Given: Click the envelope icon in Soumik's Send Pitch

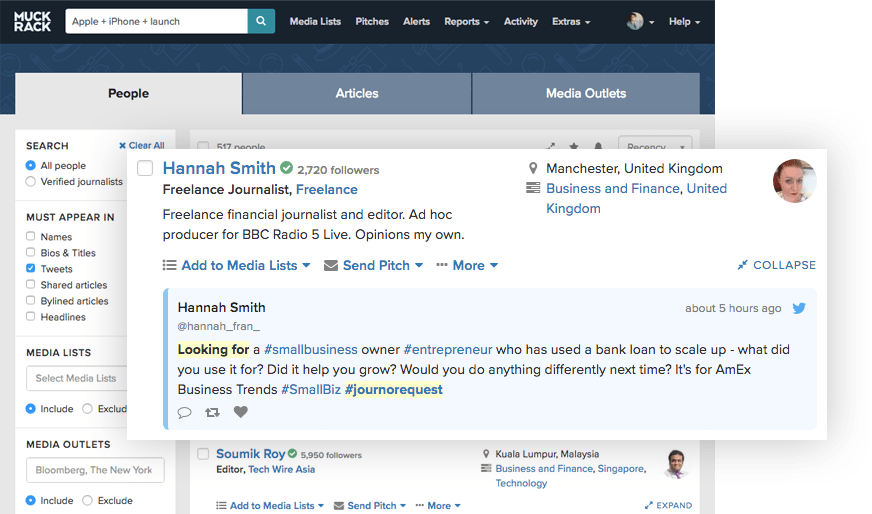Looking at the screenshot, I should (x=339, y=506).
